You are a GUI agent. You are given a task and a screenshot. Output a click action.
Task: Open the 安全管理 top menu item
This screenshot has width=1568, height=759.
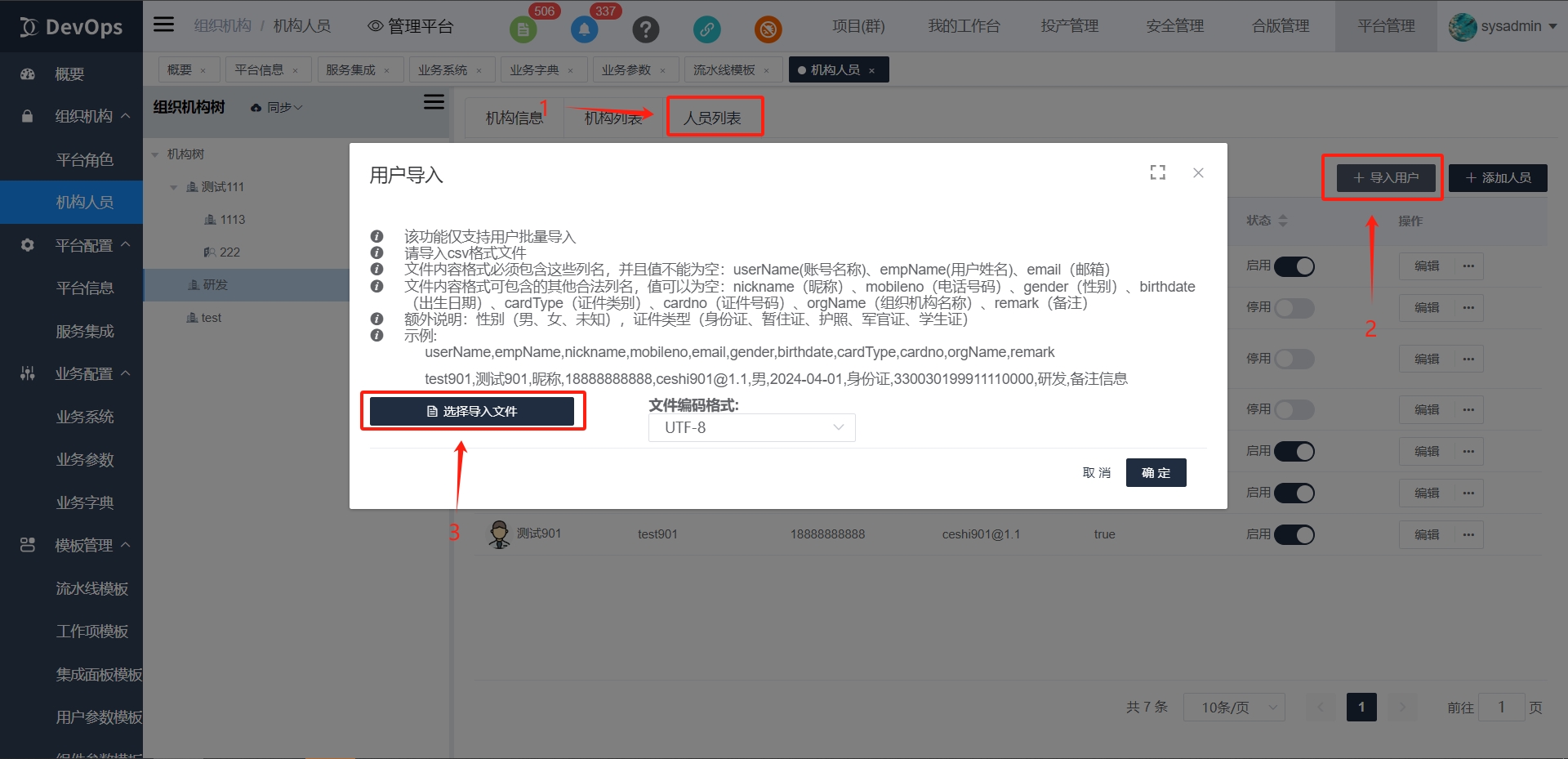coord(1174,26)
